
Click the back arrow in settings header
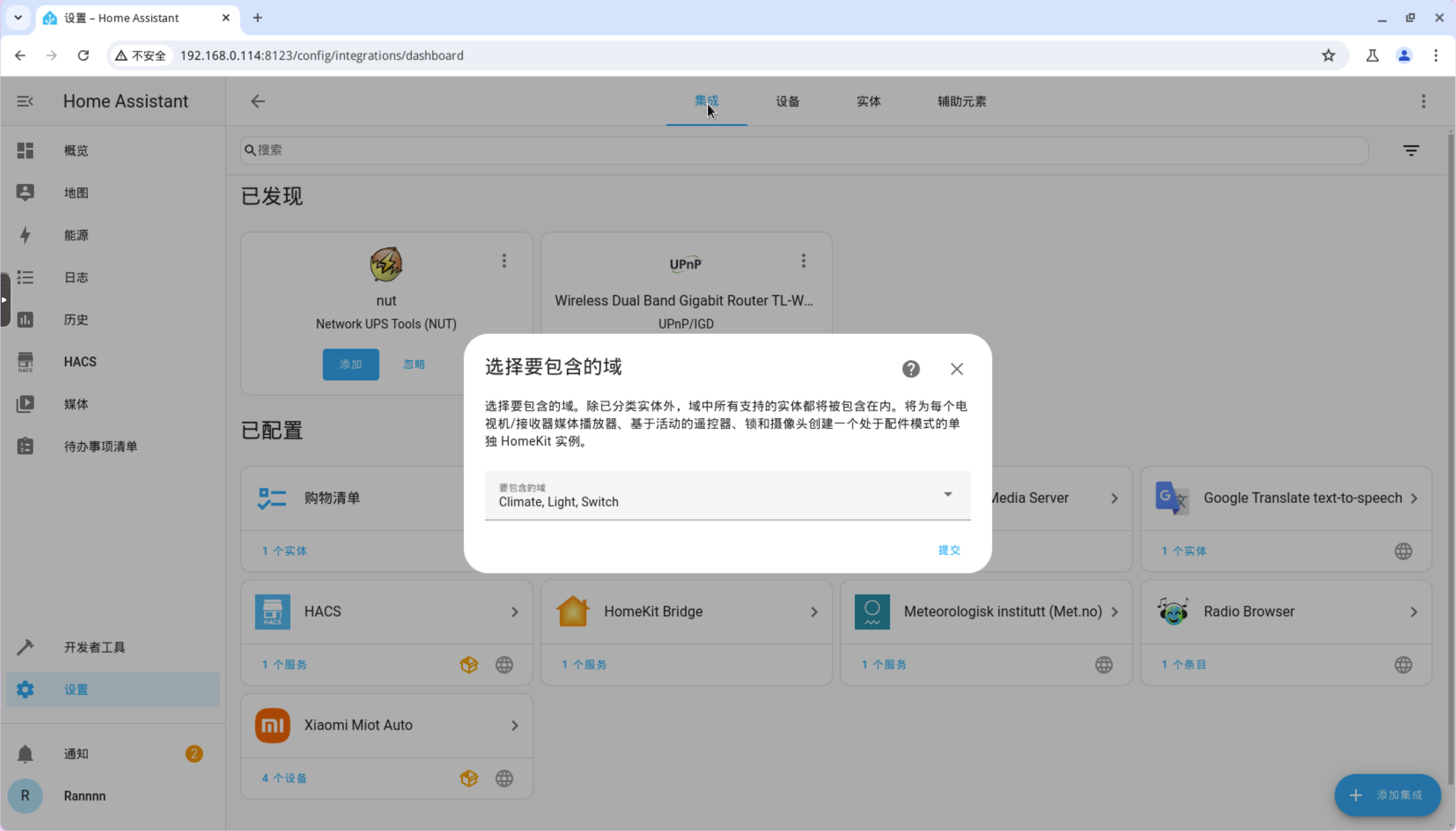tap(258, 101)
